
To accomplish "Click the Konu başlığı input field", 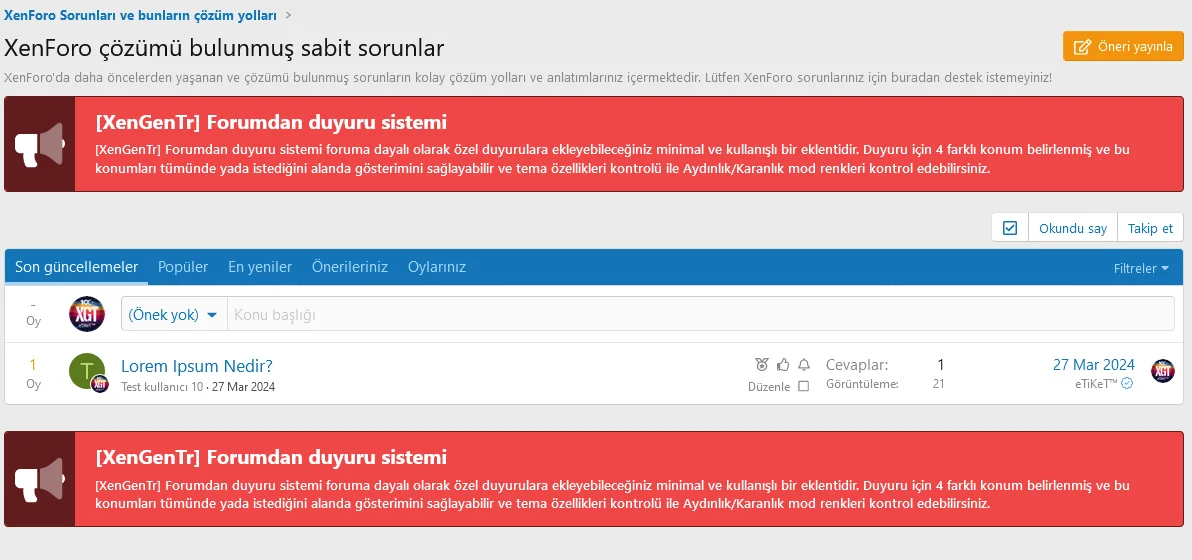I will click(700, 314).
